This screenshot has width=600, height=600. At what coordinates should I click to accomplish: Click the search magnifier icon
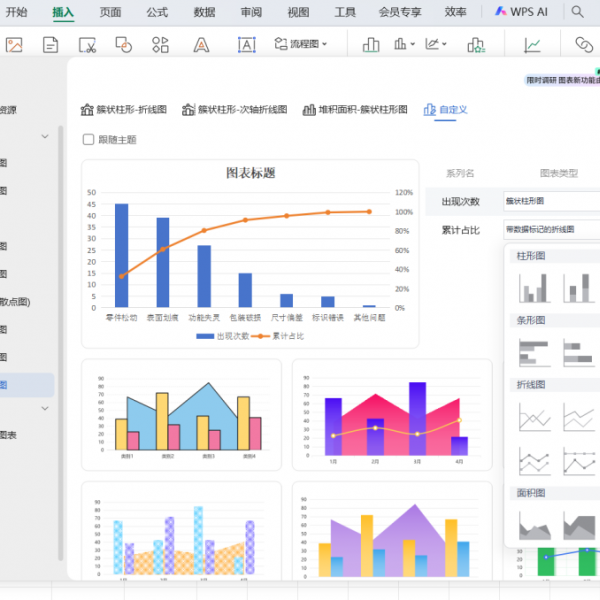coord(578,12)
